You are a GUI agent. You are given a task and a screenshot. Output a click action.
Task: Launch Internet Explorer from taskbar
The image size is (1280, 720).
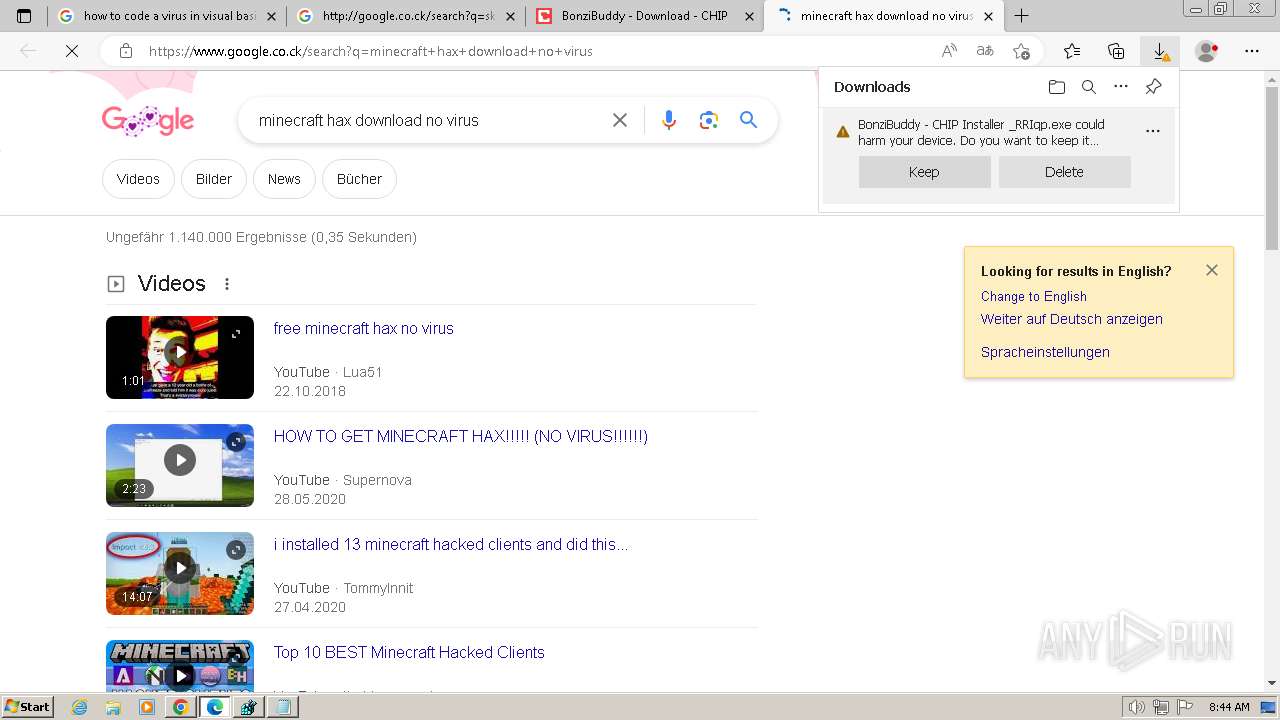pos(80,707)
